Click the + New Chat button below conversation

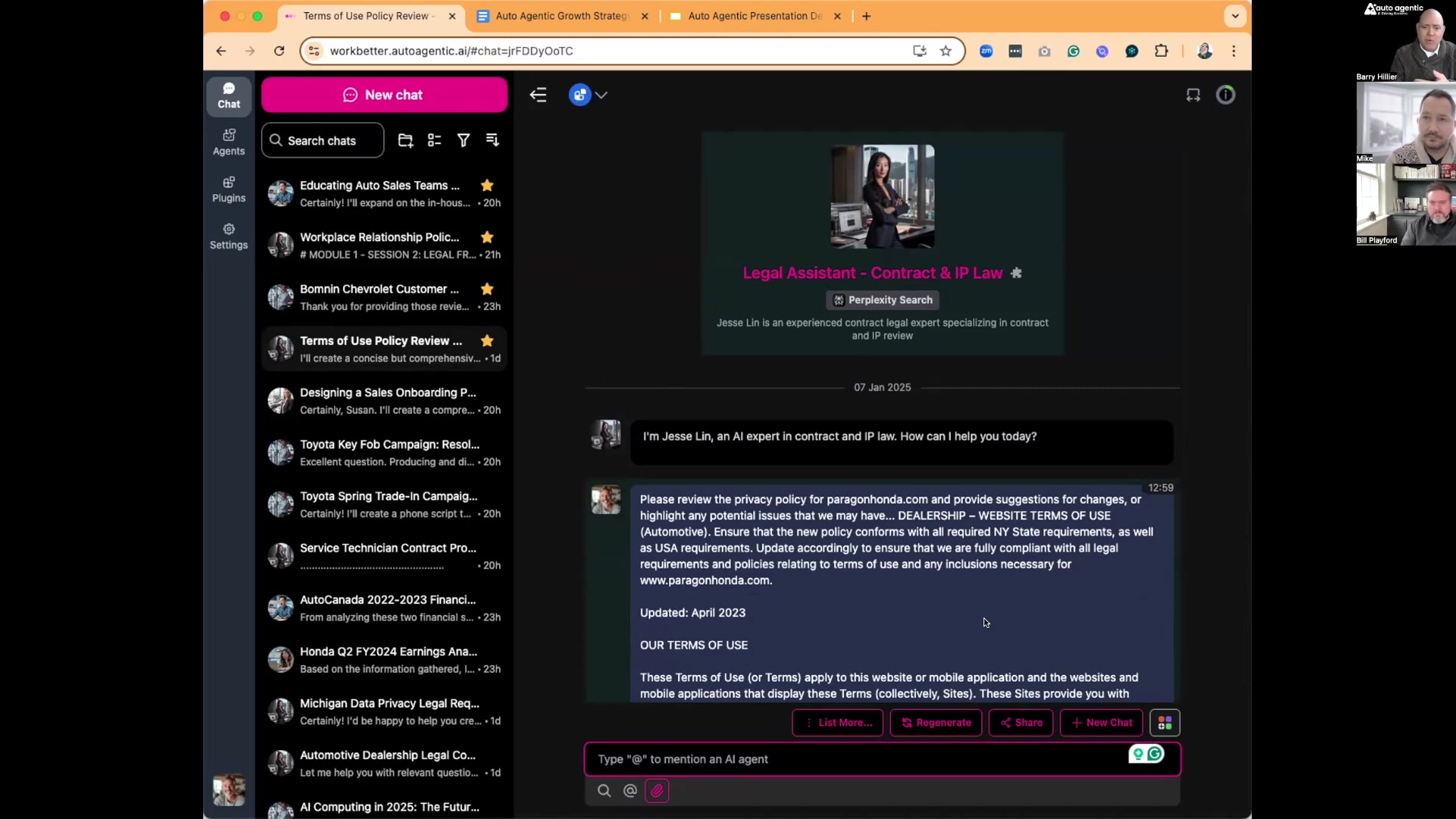[x=1102, y=723]
